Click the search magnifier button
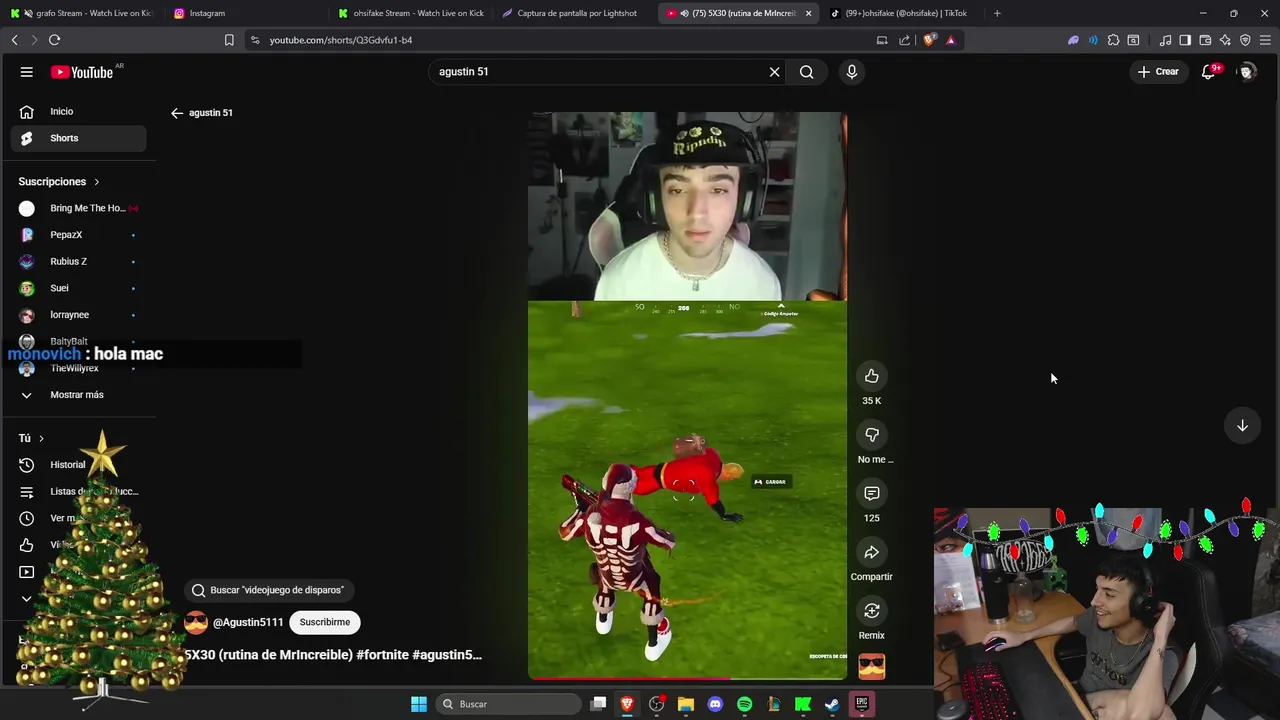Viewport: 1280px width, 720px height. click(807, 72)
